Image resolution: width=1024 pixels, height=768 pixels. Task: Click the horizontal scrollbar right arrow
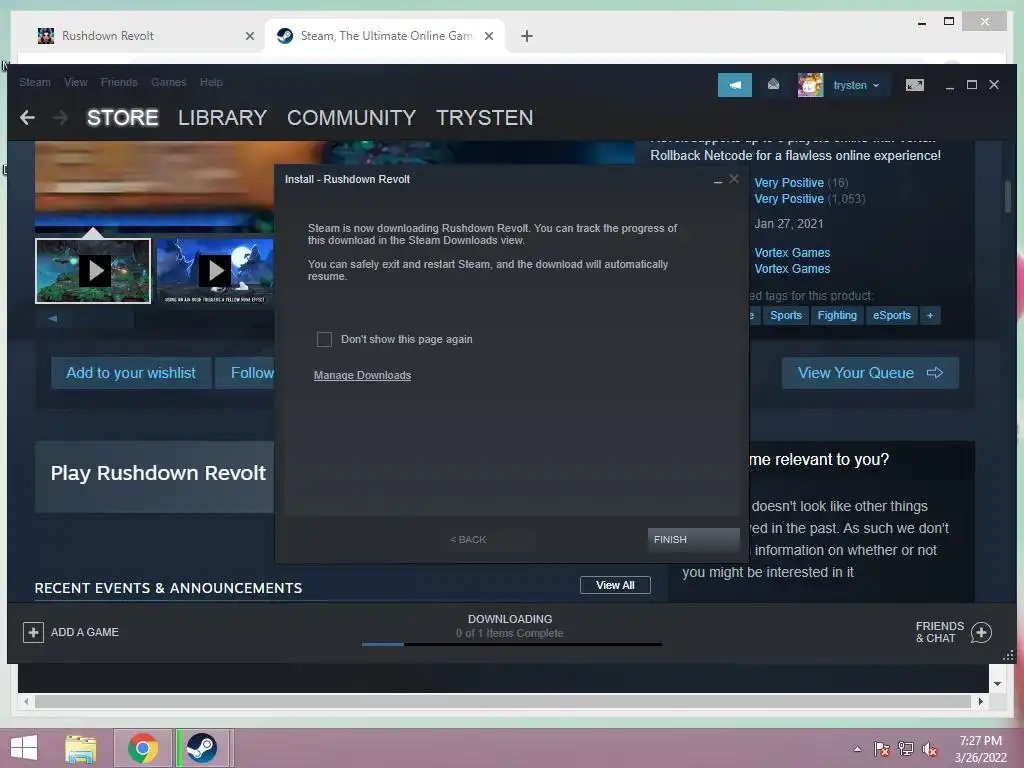coord(980,701)
